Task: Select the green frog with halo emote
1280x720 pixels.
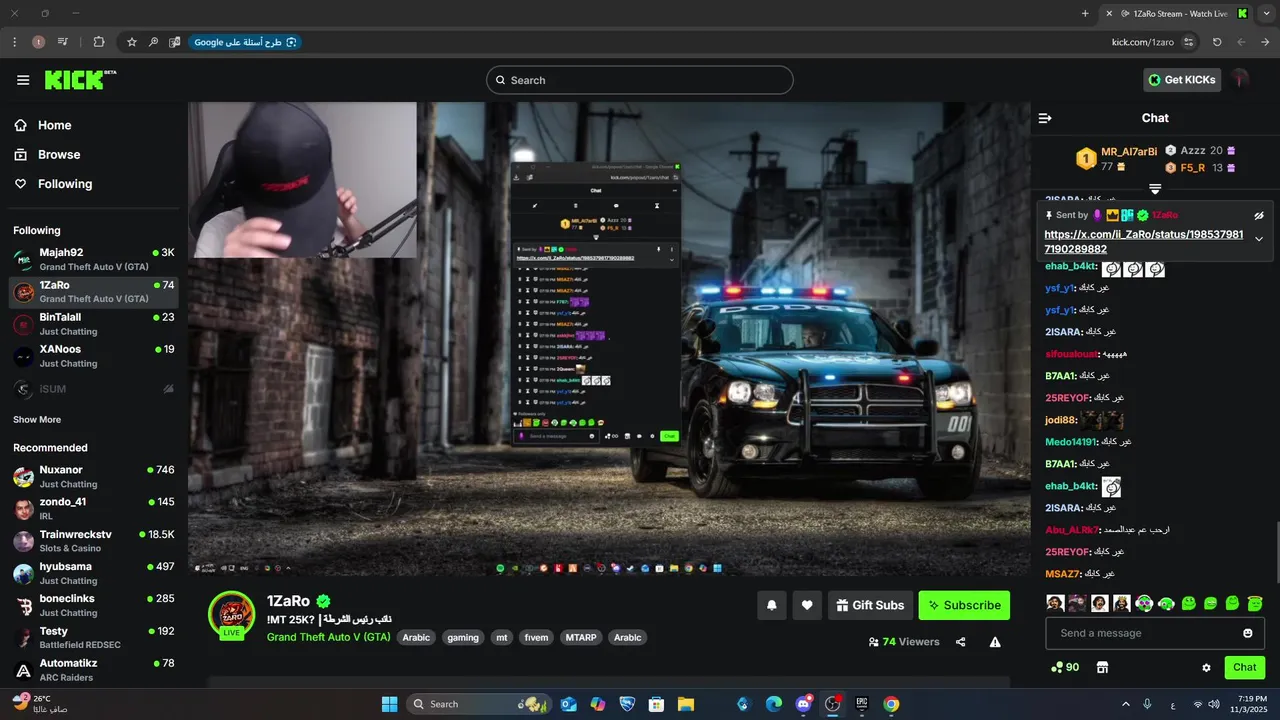Action: point(1254,603)
